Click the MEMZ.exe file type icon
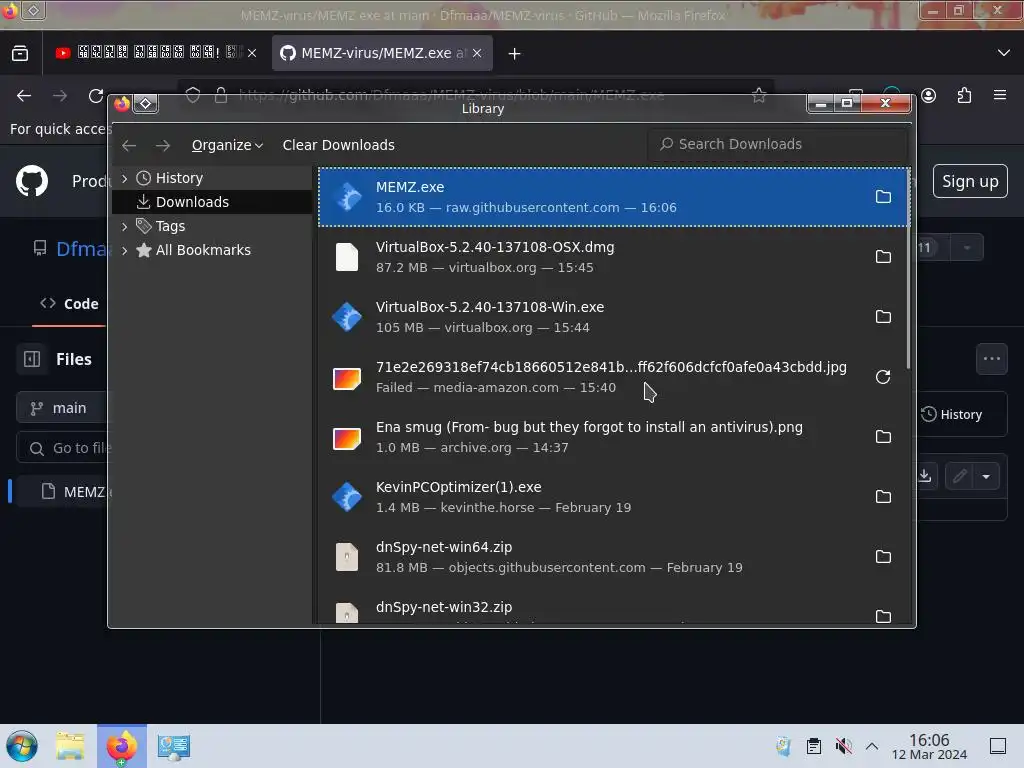The height and width of the screenshot is (768, 1024). click(347, 197)
